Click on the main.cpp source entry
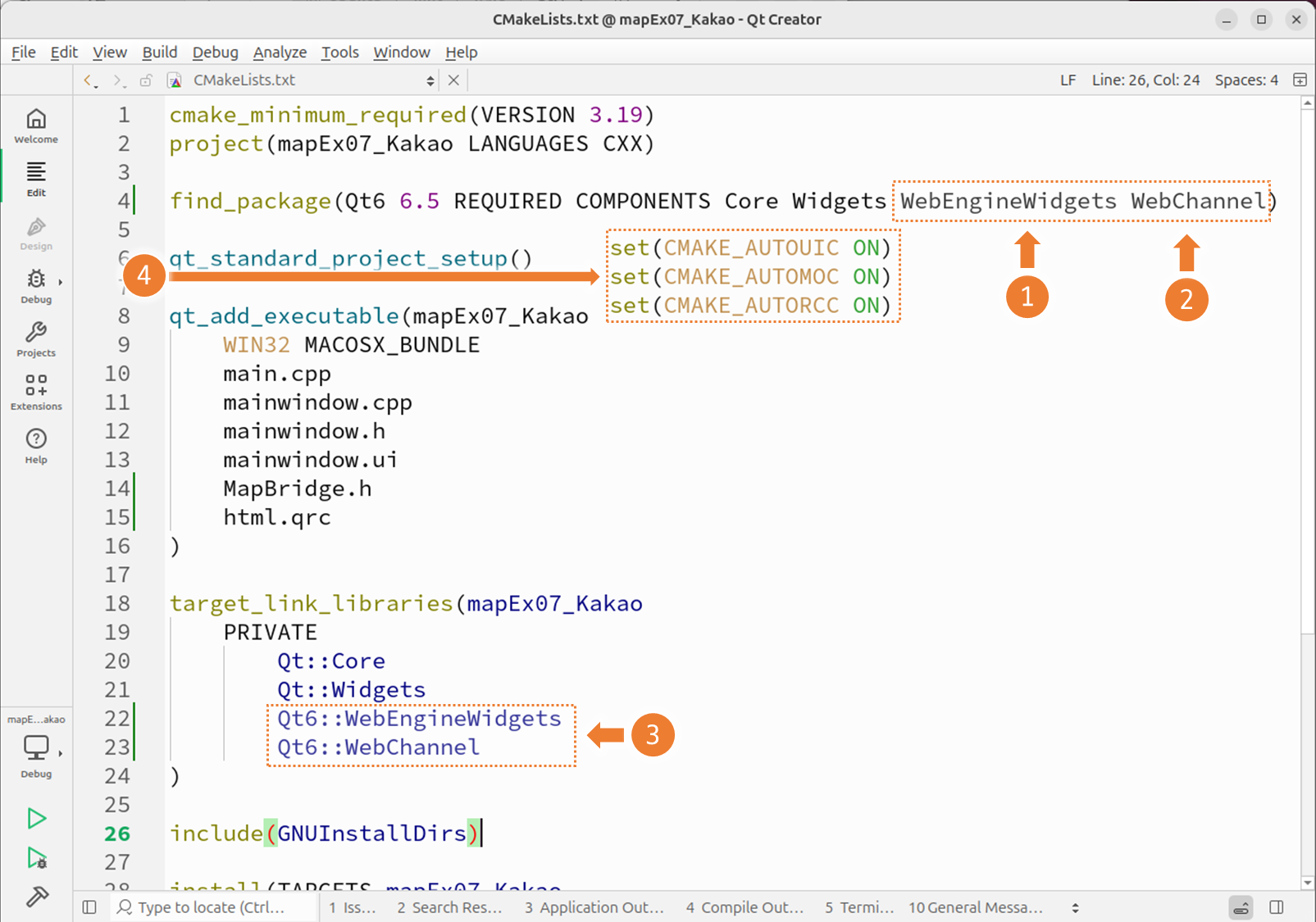The width and height of the screenshot is (1316, 922). tap(277, 375)
